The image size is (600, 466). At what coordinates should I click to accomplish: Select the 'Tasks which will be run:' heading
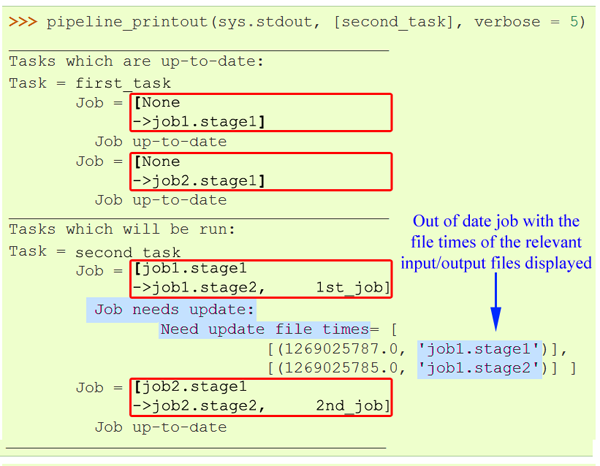(x=122, y=231)
